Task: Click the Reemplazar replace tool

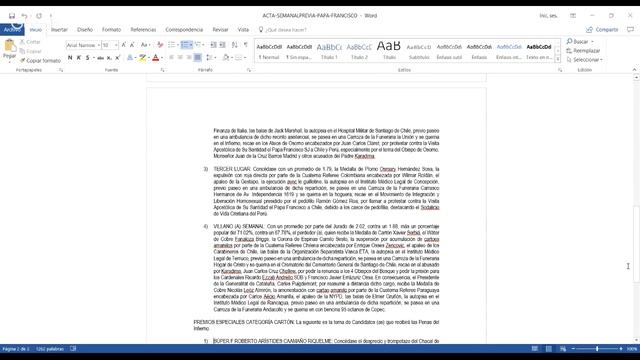Action: click(x=583, y=51)
